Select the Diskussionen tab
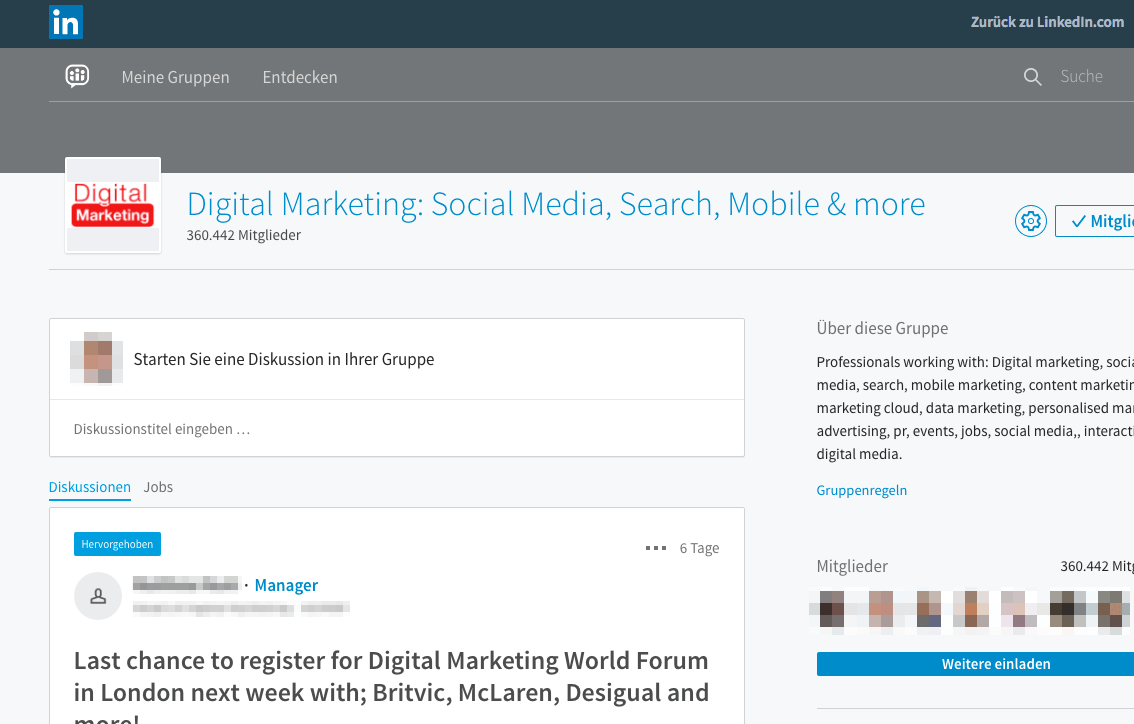The width and height of the screenshot is (1134, 724). [89, 487]
